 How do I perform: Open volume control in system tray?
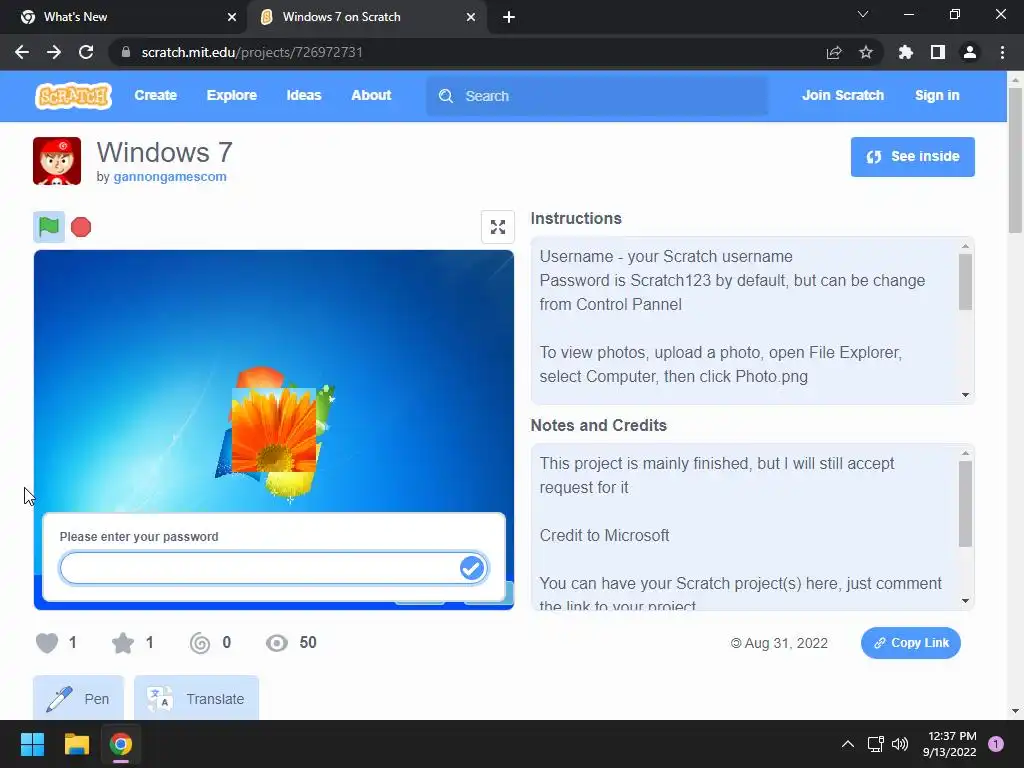pos(900,744)
